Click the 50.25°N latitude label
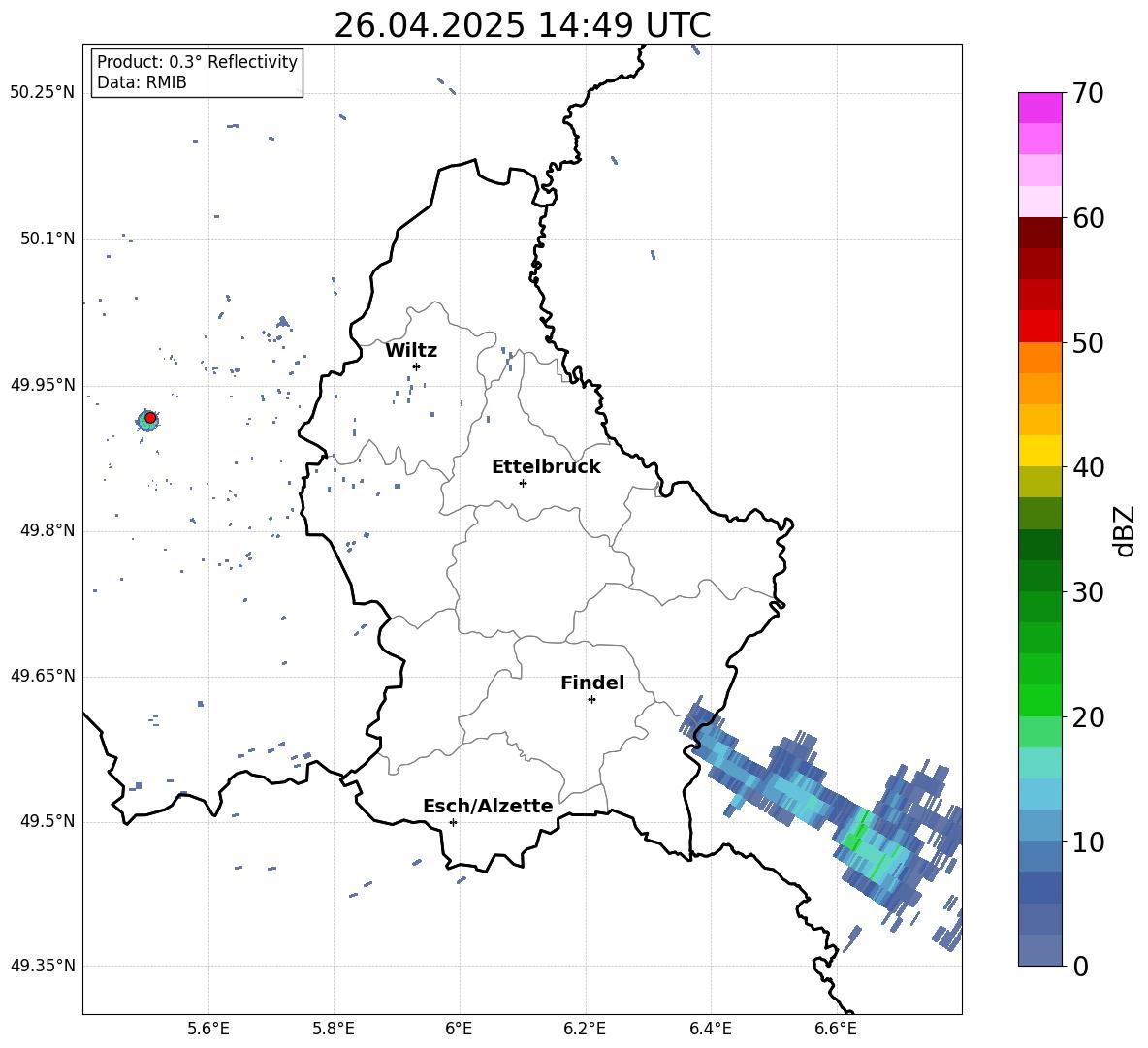The height and width of the screenshot is (1048, 1148). tap(43, 93)
